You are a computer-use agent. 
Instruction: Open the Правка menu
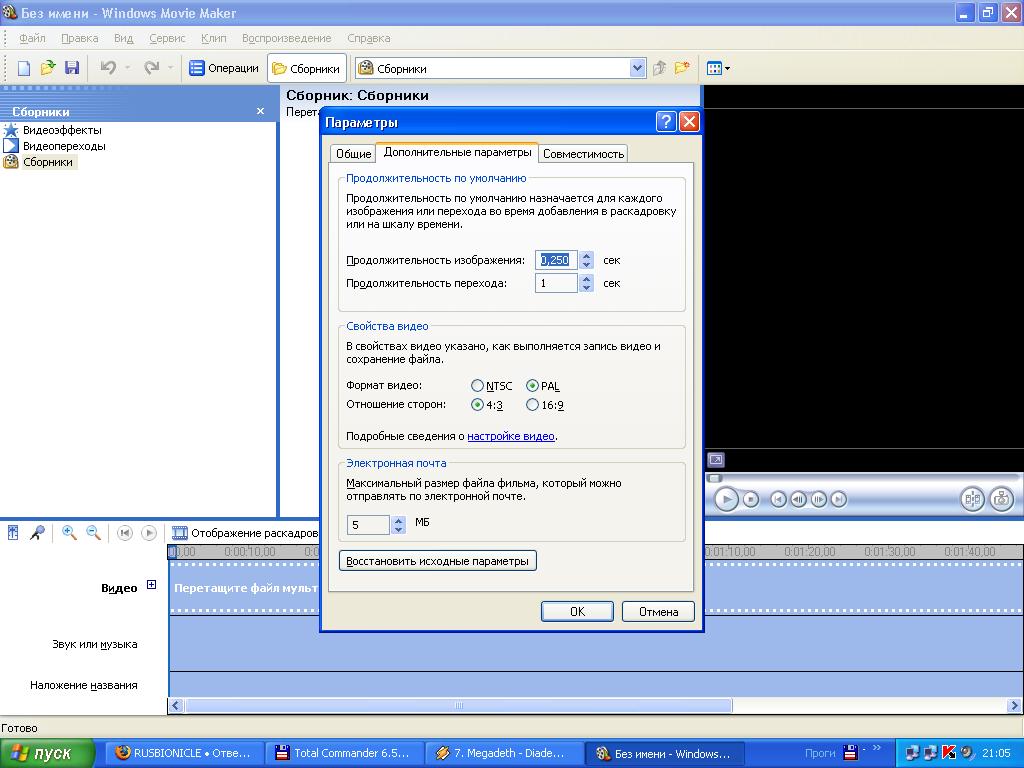[x=80, y=38]
